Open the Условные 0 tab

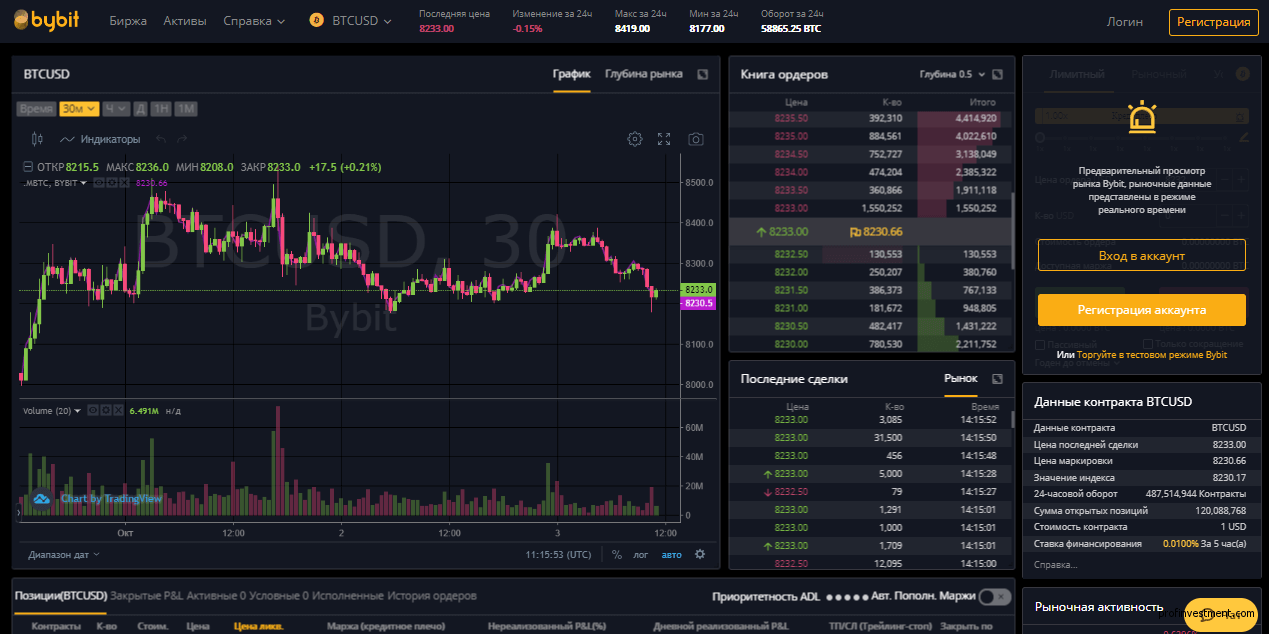click(x=278, y=596)
